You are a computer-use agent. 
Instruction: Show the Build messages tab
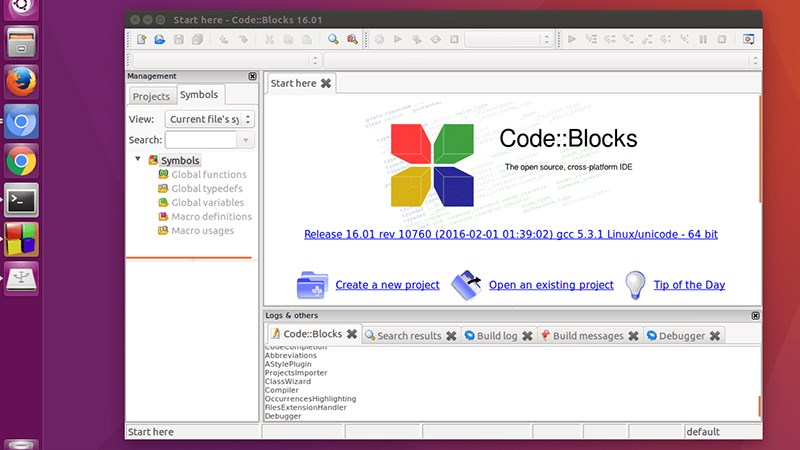pos(588,336)
